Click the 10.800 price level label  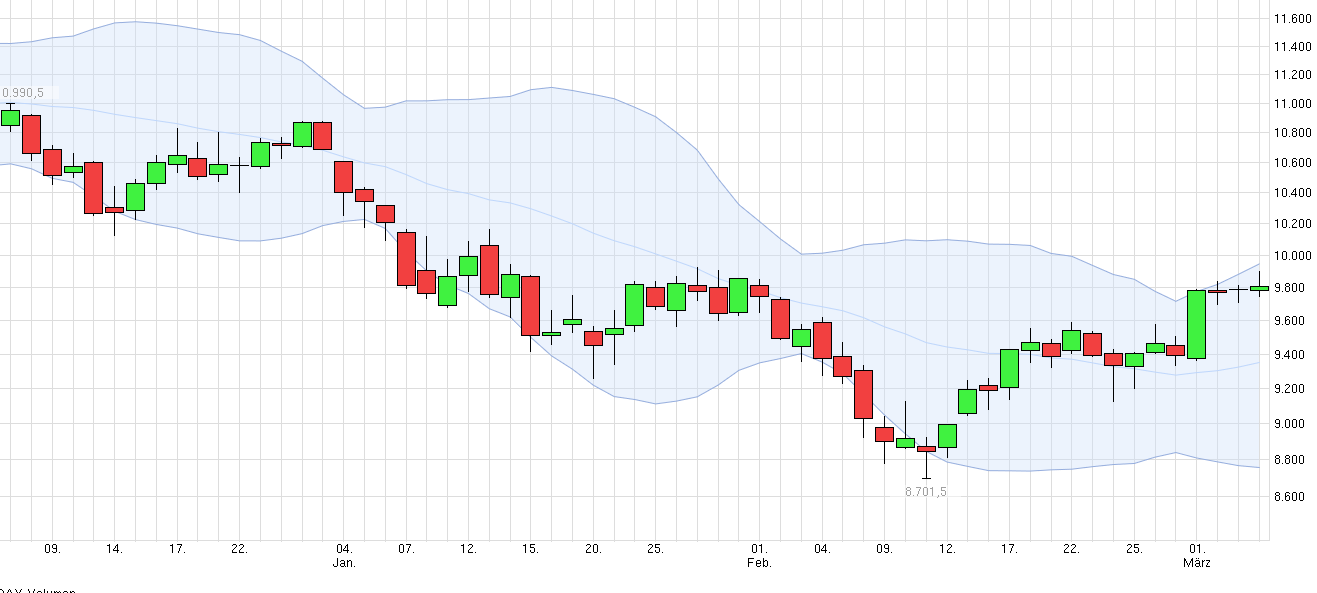coord(1292,133)
